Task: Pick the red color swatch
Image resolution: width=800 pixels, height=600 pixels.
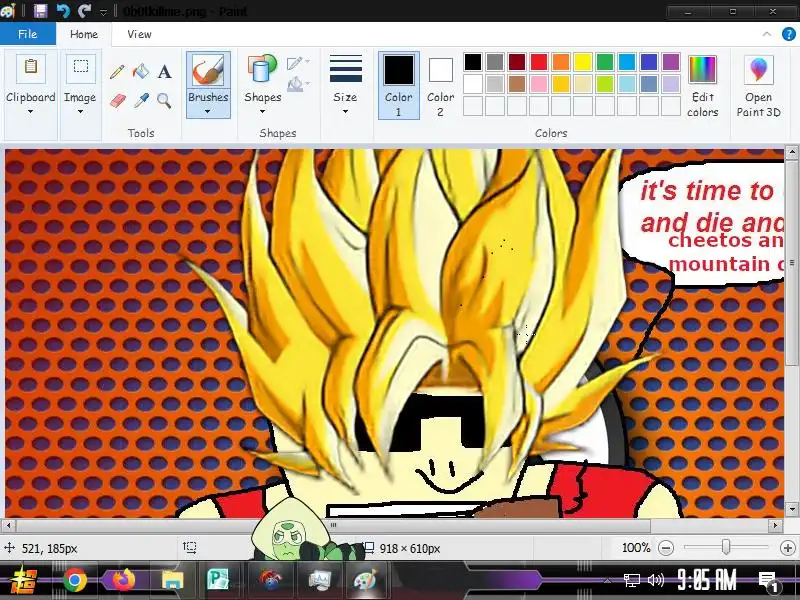Action: point(539,62)
